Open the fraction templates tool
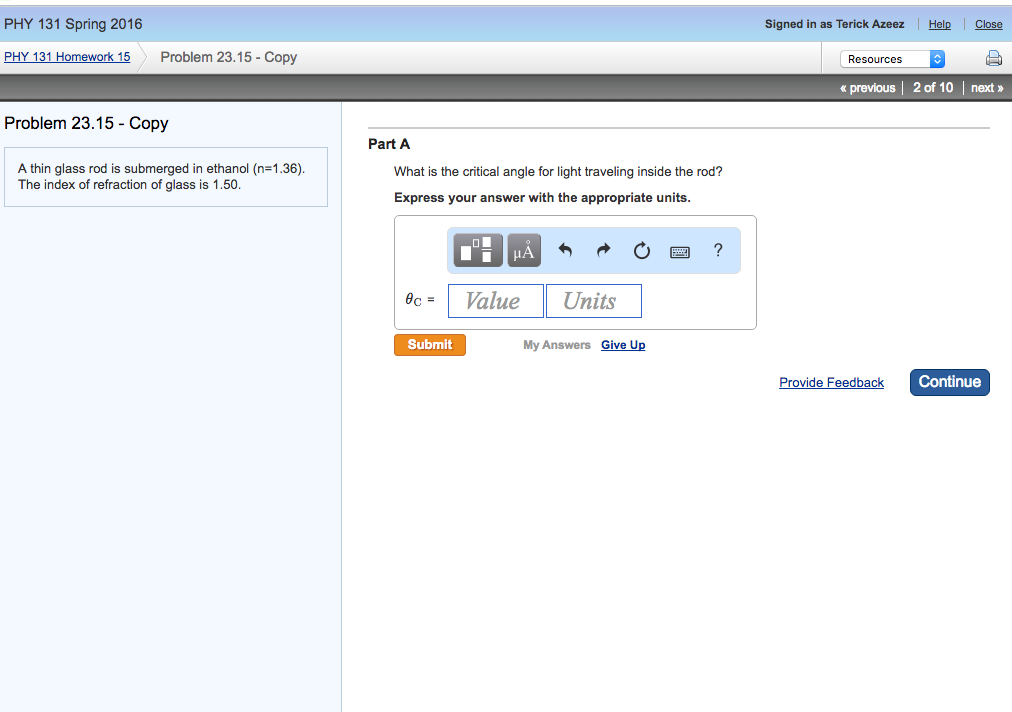 [x=478, y=251]
